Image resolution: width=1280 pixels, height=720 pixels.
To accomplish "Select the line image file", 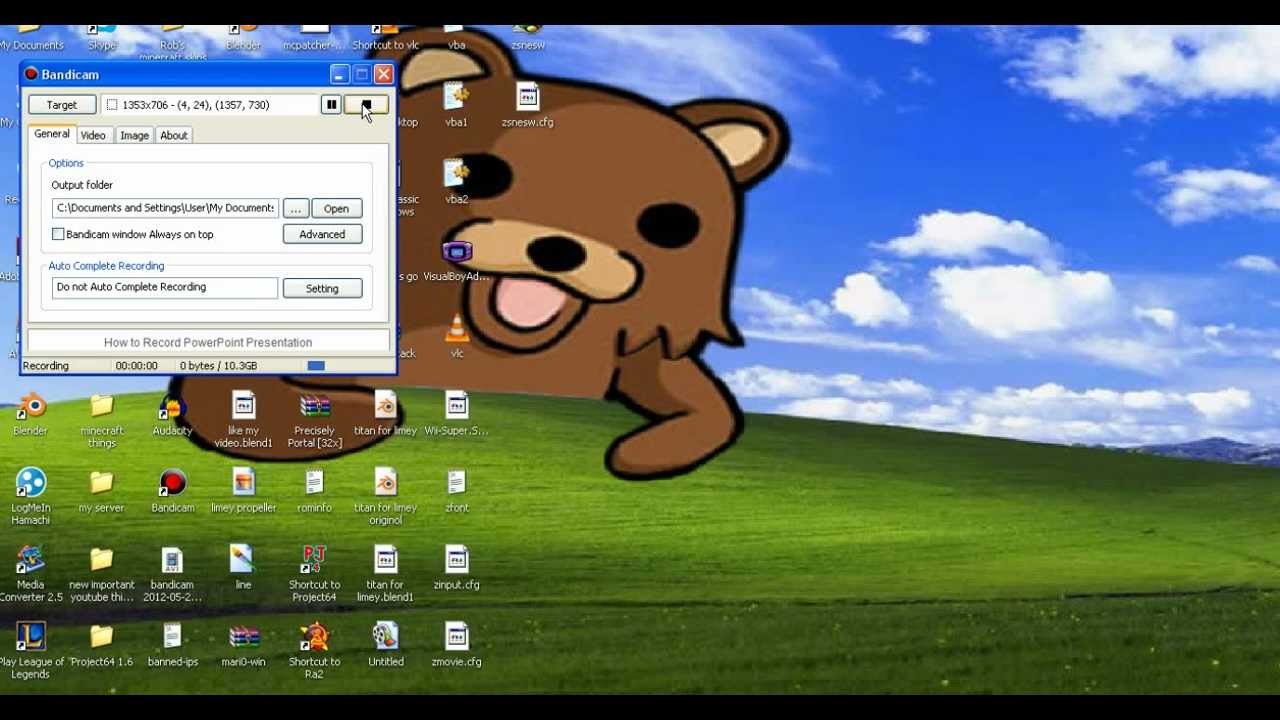I will tap(243, 568).
